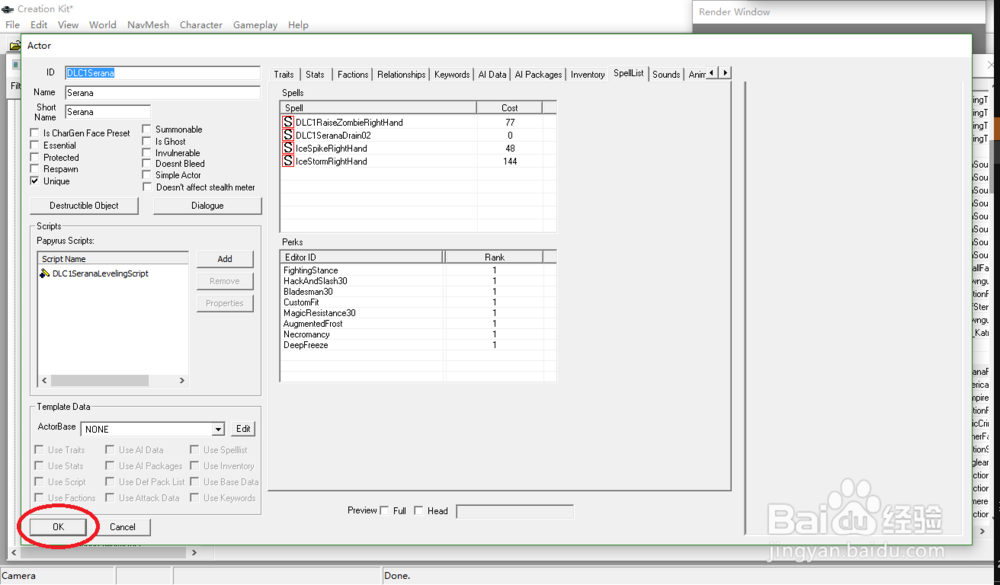
Task: Click the Name input field
Action: pos(163,93)
